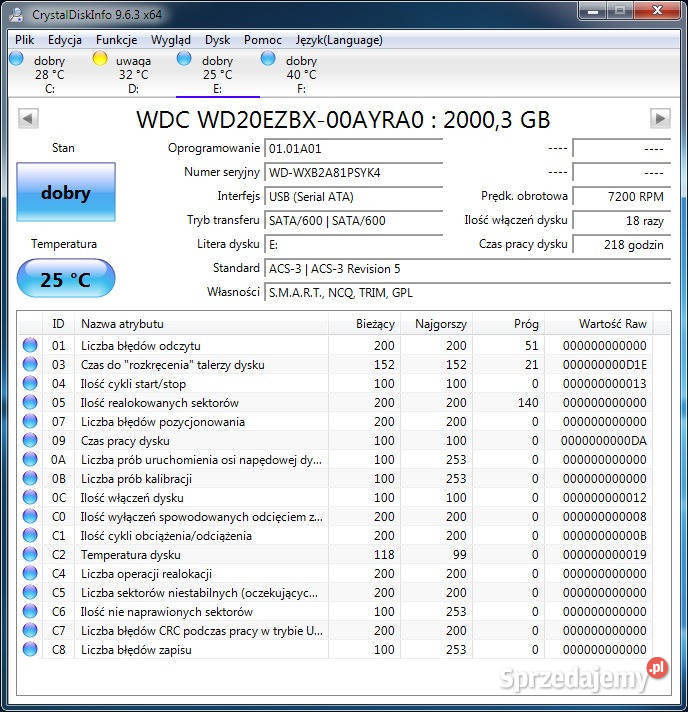Select the drive E: status orb

tap(184, 59)
